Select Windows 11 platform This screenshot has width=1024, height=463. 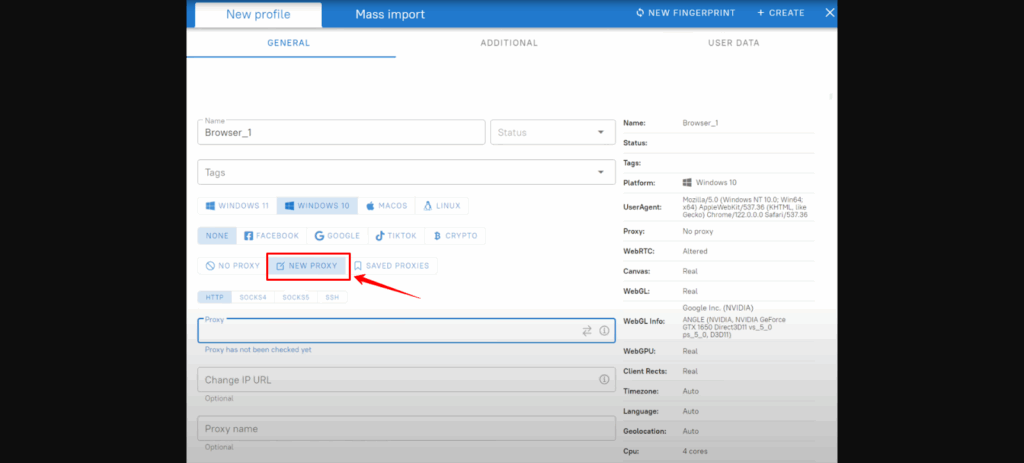(237, 206)
